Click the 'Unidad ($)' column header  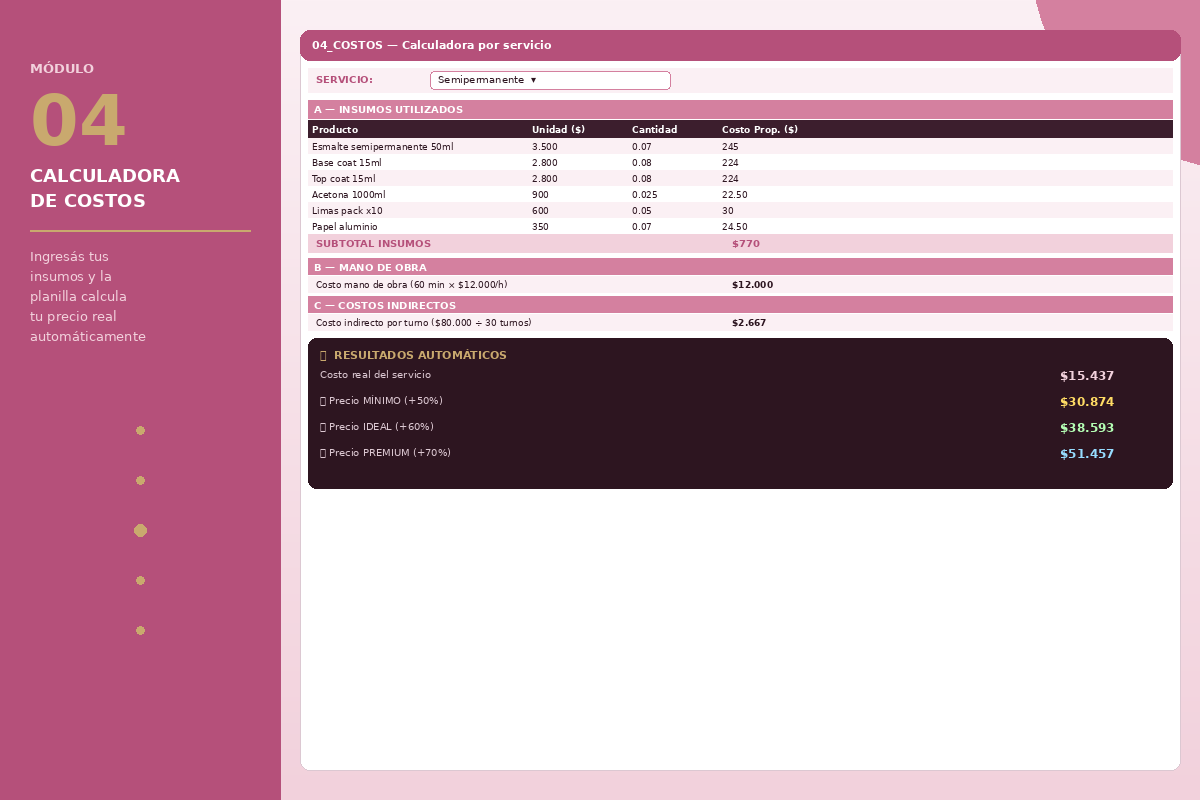pos(558,130)
